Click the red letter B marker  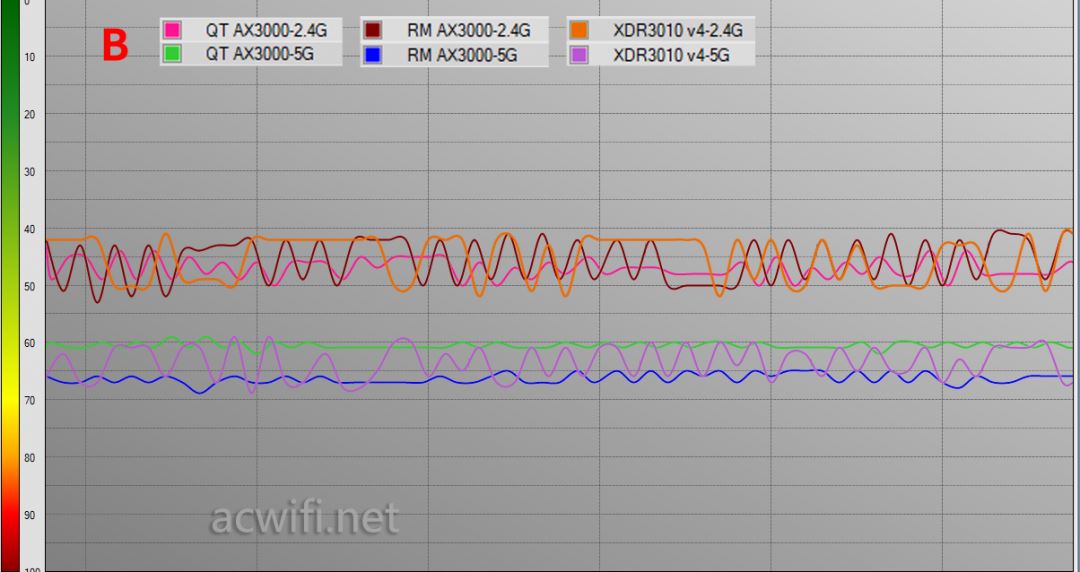[x=115, y=45]
